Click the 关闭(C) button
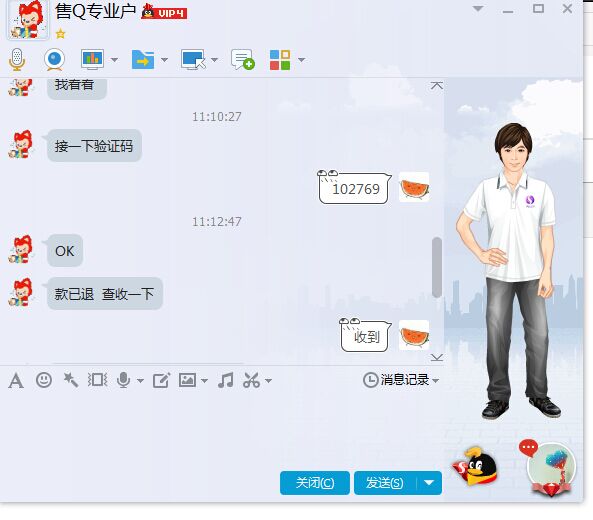This screenshot has width=593, height=520. [315, 483]
